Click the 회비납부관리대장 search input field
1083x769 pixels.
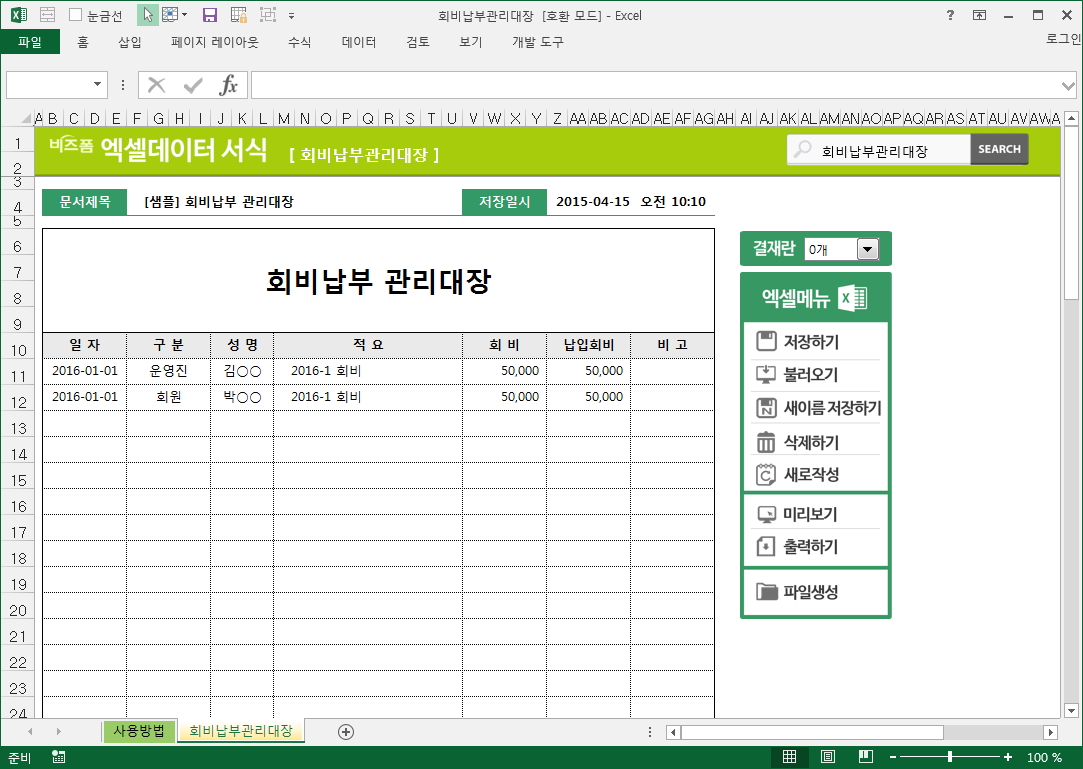[x=879, y=150]
